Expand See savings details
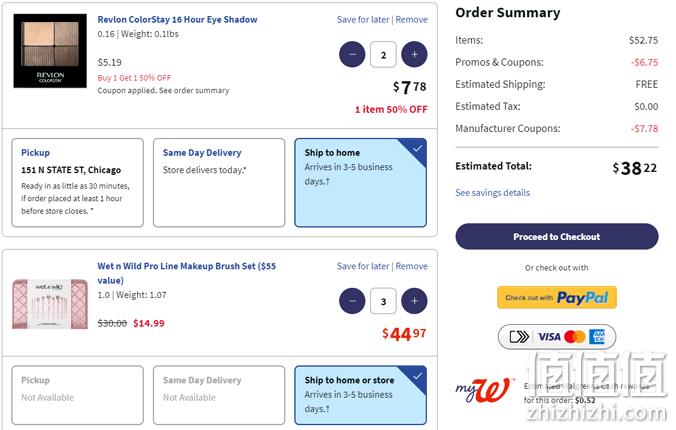Viewport: 676px width, 430px height. (492, 193)
